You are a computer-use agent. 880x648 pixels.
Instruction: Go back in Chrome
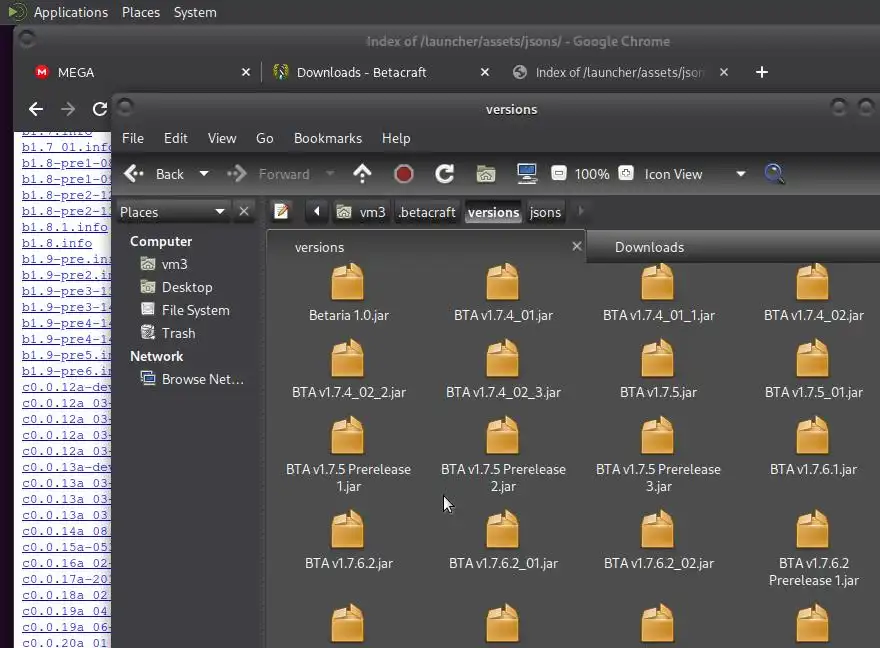tap(36, 109)
